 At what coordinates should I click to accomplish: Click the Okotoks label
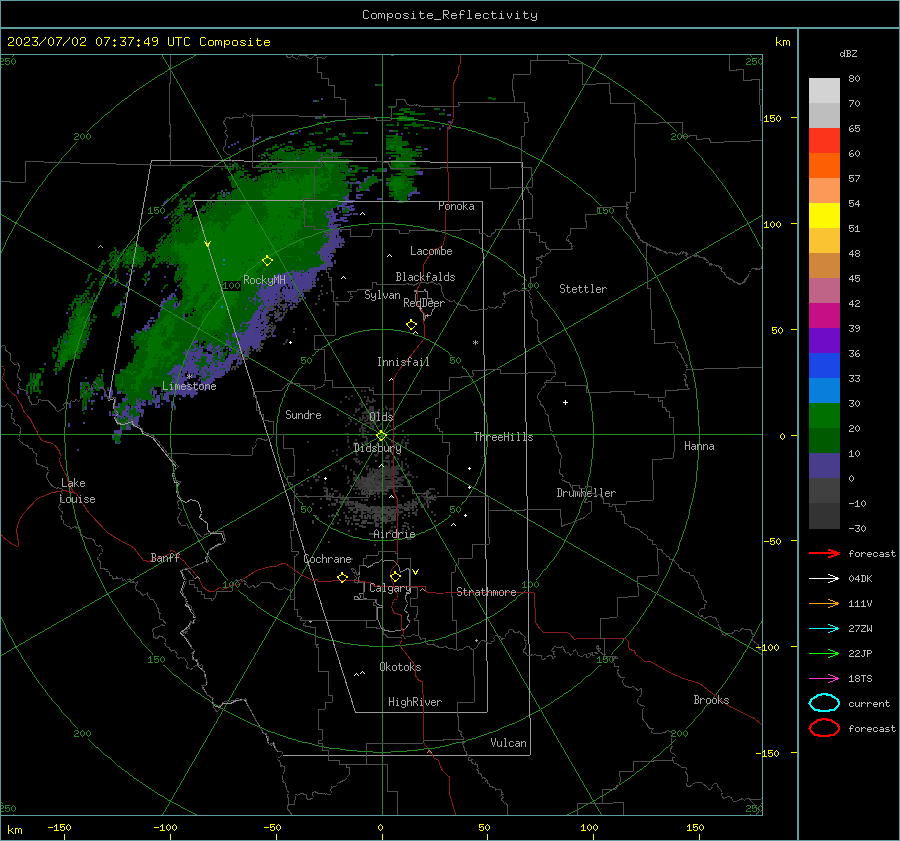pos(400,667)
